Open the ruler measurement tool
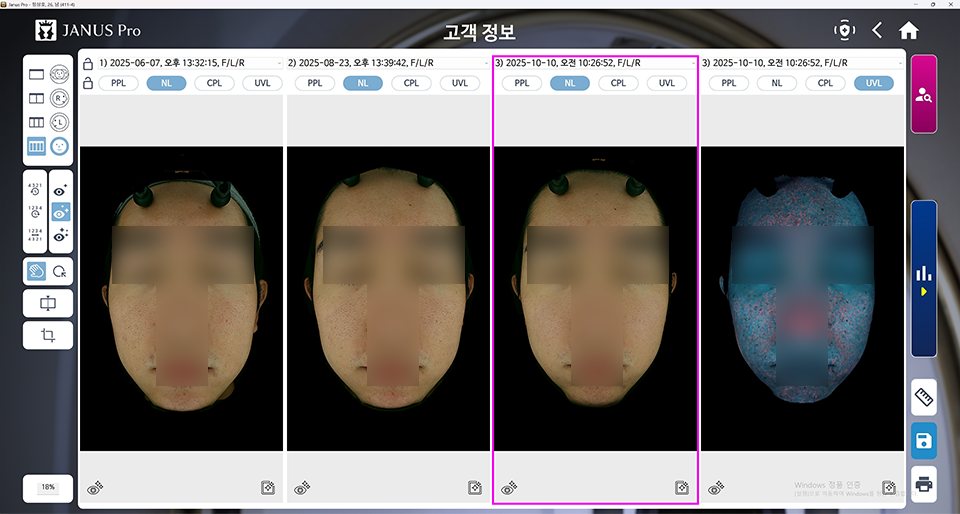Viewport: 960px width, 514px height. (x=924, y=398)
